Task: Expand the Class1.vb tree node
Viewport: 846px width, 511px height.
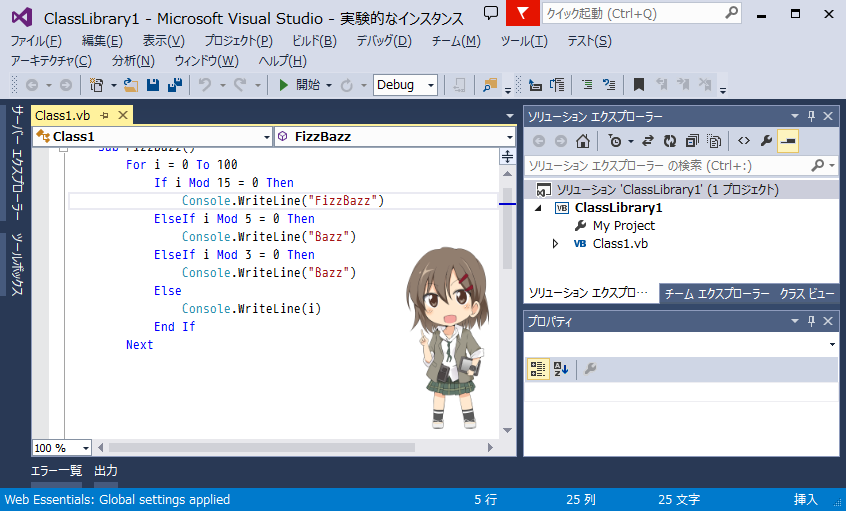Action: [x=556, y=244]
